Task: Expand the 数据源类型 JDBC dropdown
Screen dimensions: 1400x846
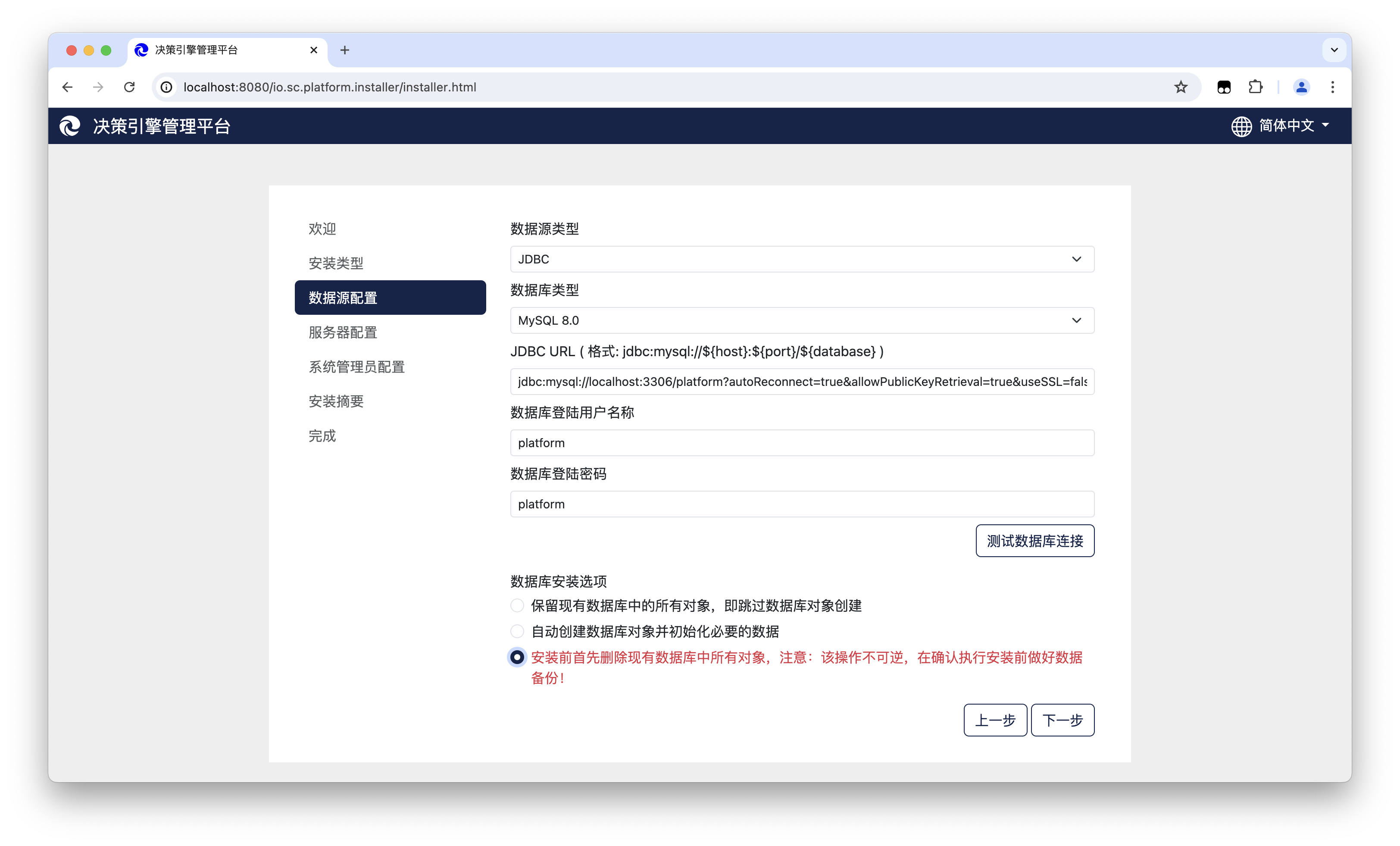Action: 802,259
